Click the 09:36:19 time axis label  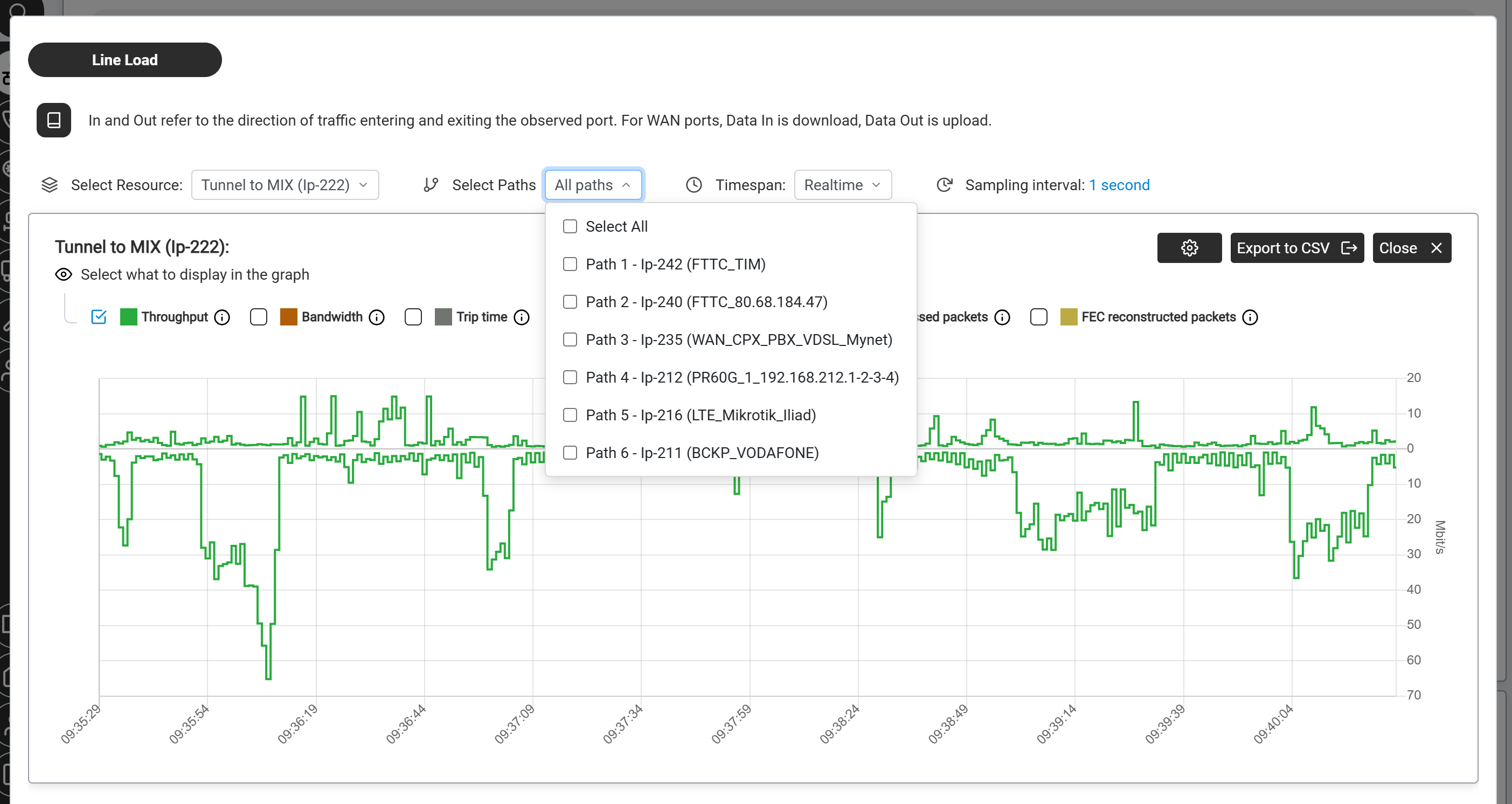click(297, 724)
